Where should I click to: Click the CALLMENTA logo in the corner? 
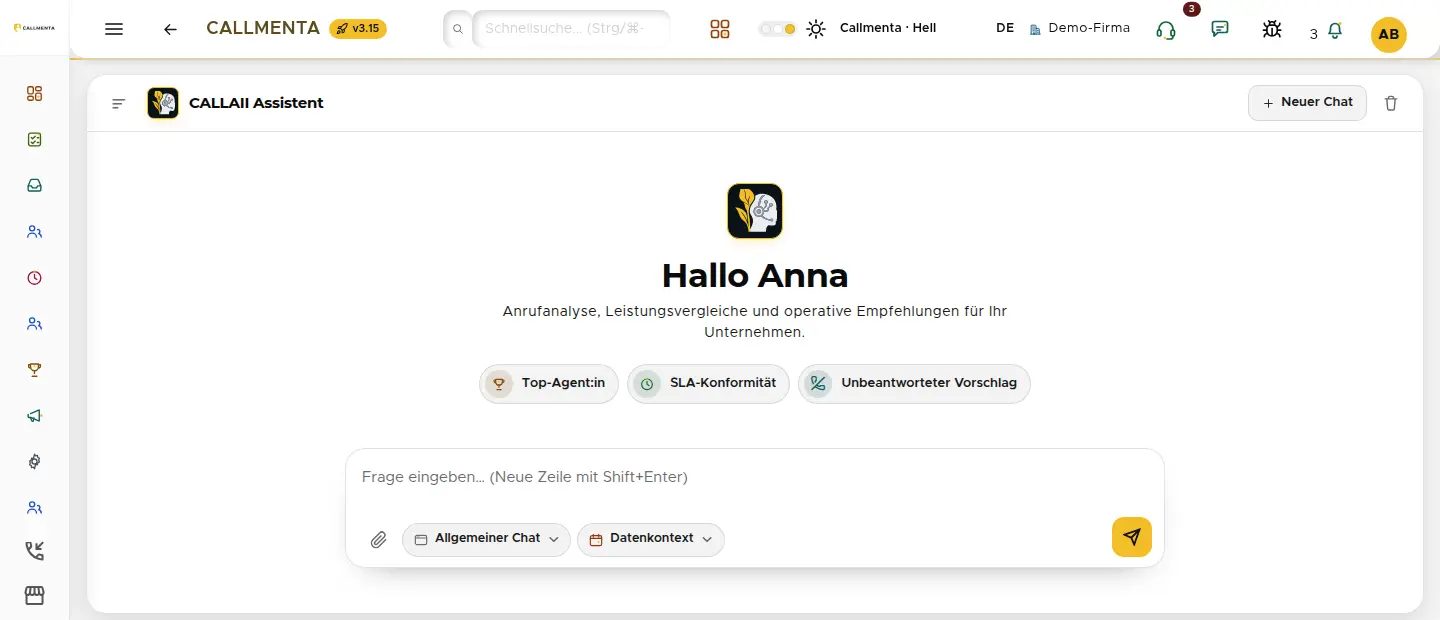(x=34, y=28)
